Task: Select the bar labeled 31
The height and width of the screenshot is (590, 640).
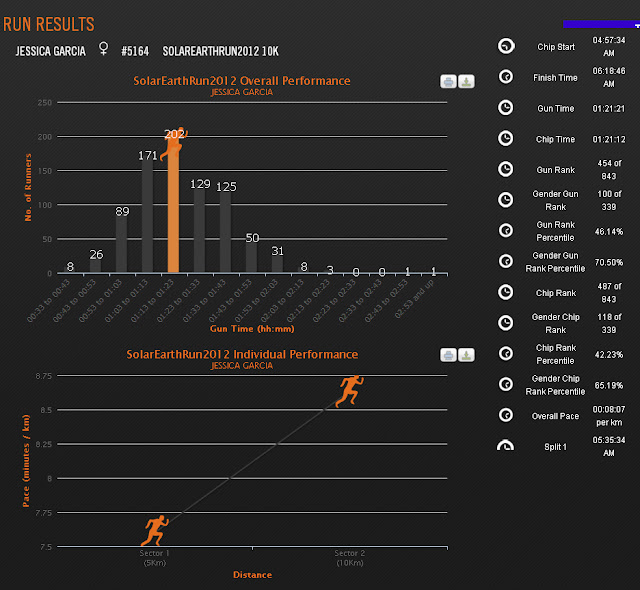Action: pyautogui.click(x=278, y=264)
